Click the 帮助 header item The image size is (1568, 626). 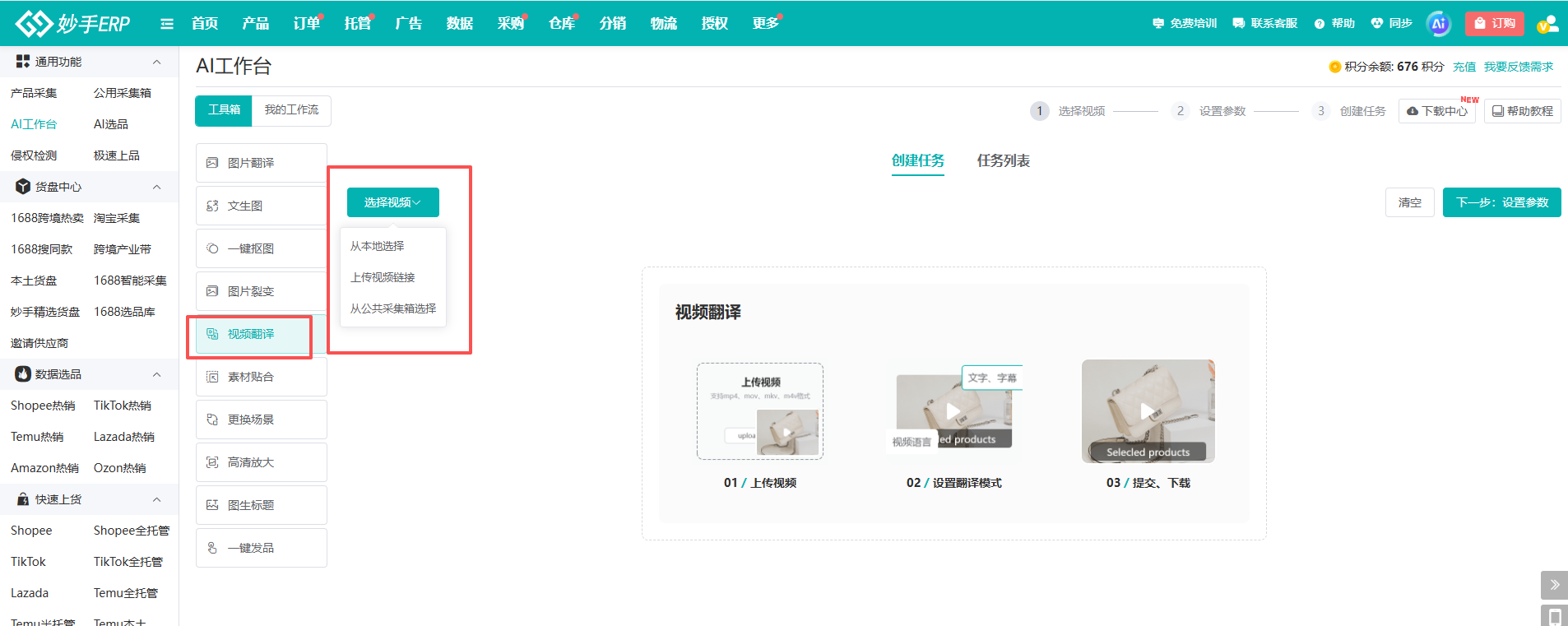coord(1334,24)
